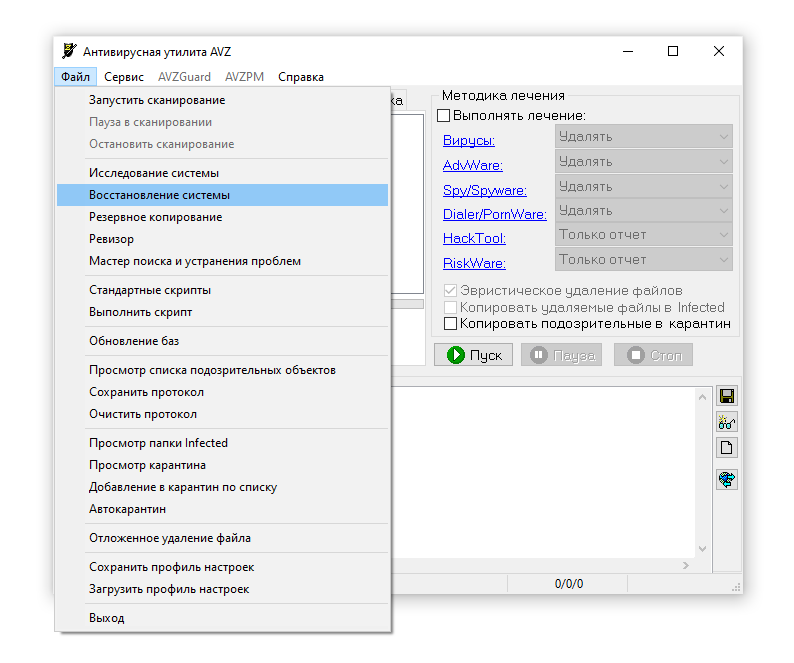Click the Стоп button
Viewport: 794px width, 663px height.
click(x=653, y=355)
